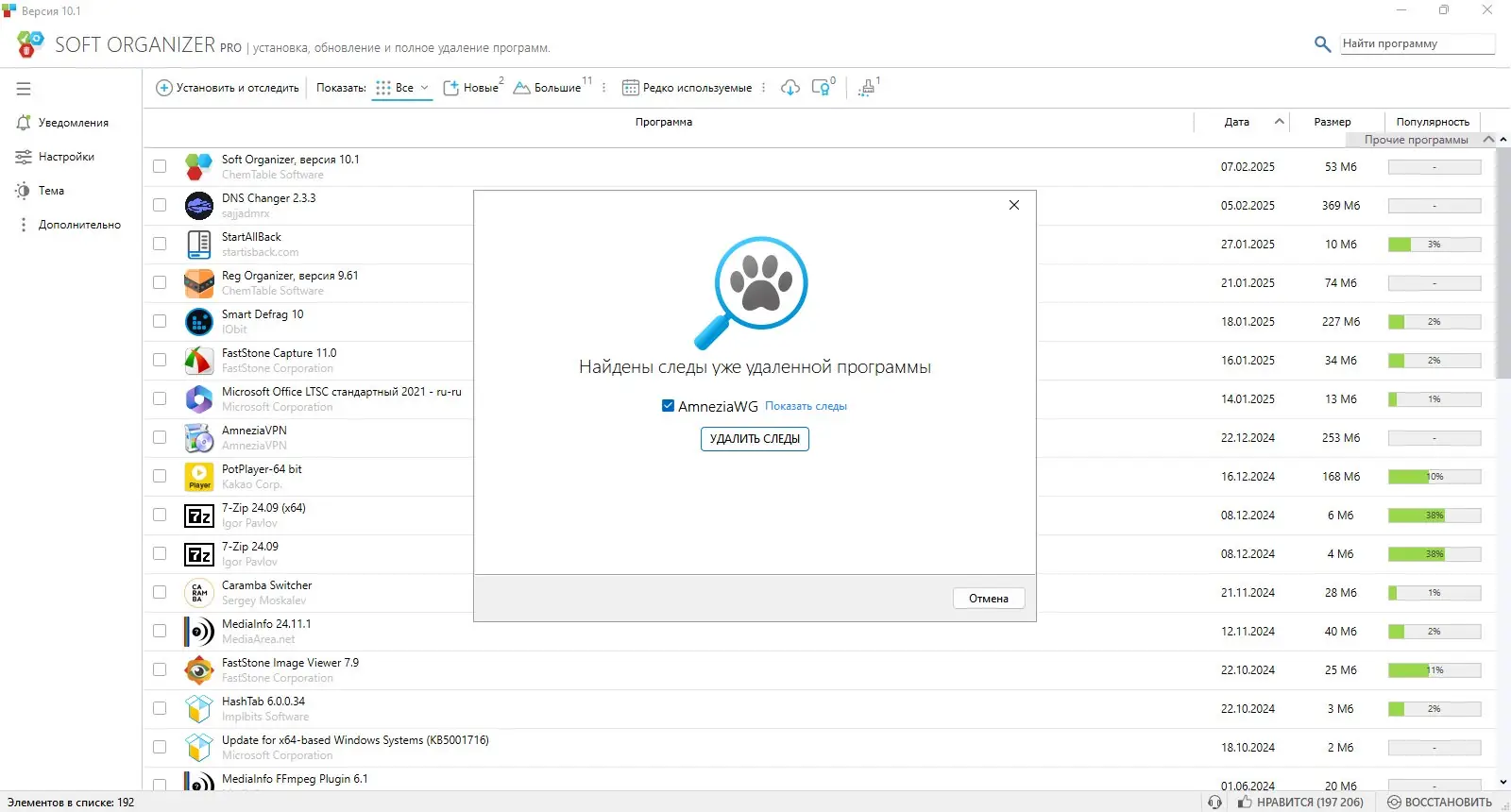Open 'Дополнительно' in the sidebar
1511x812 pixels.
79,225
